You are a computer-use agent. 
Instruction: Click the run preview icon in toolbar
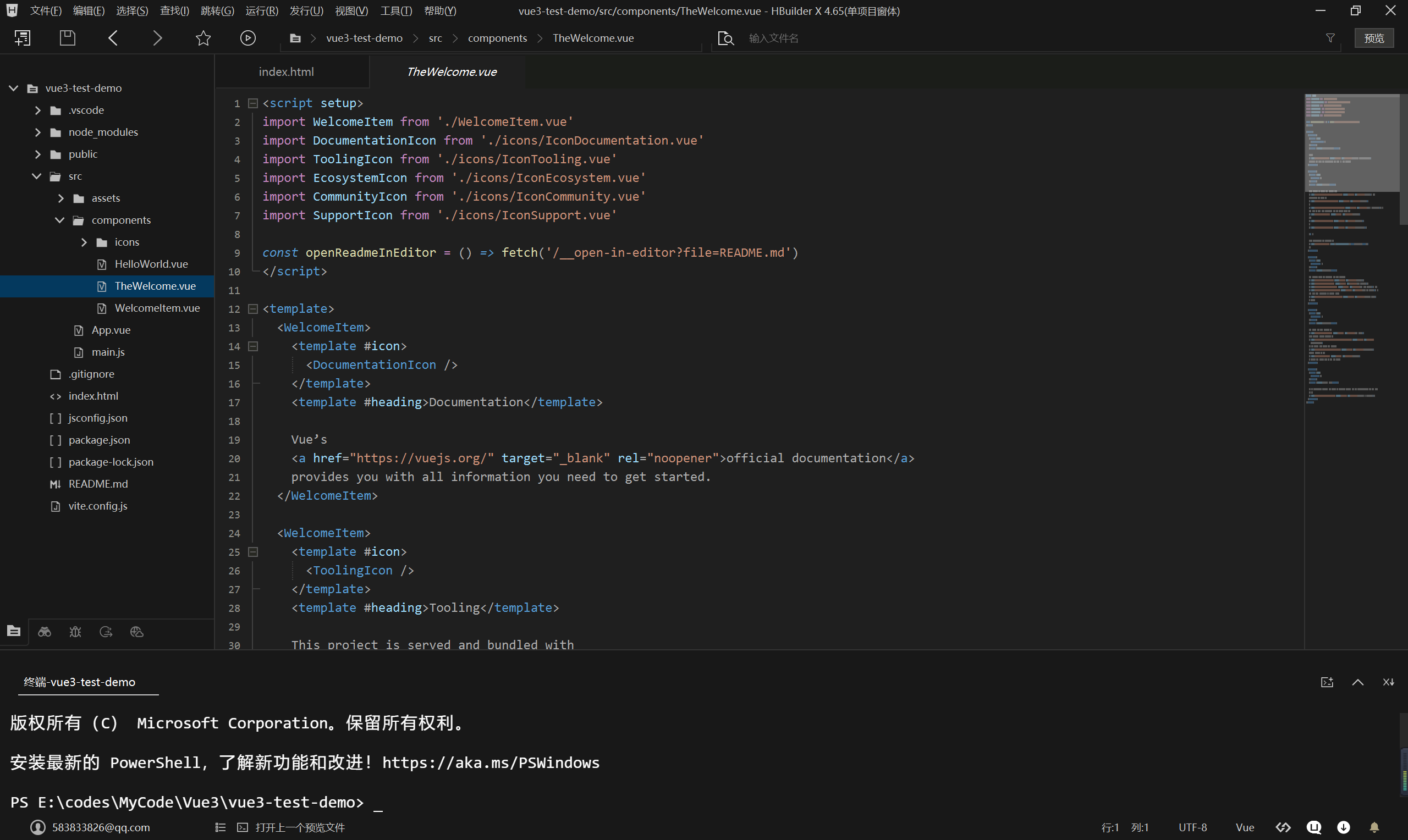point(248,37)
